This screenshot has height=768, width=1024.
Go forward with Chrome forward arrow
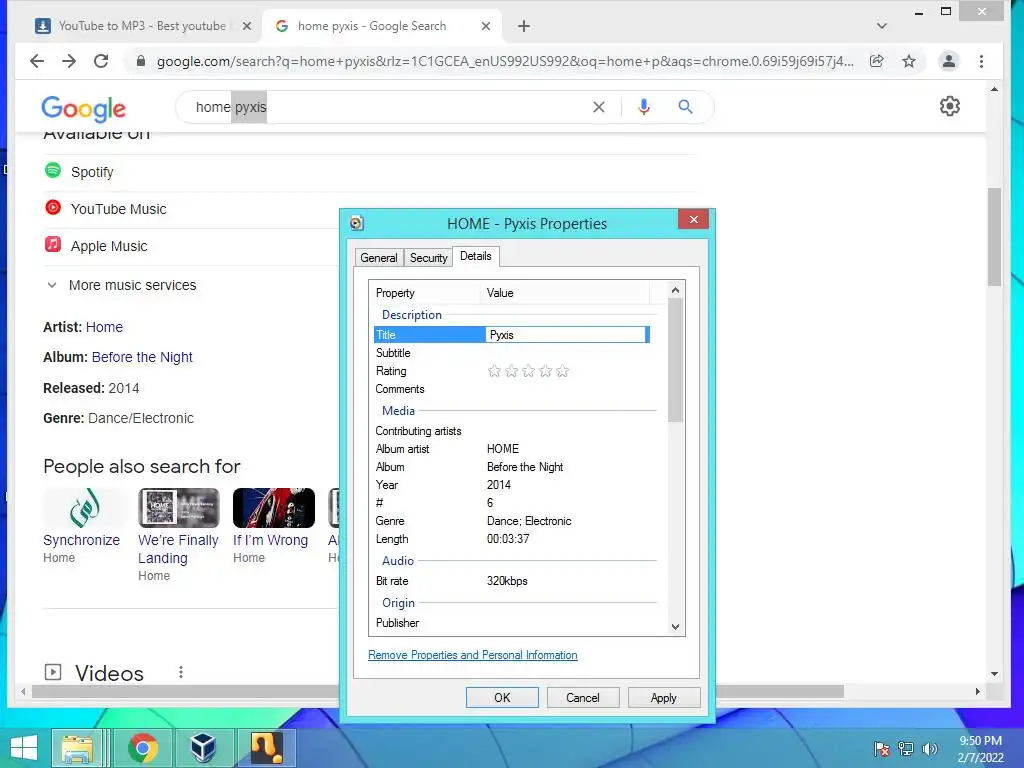(x=69, y=61)
